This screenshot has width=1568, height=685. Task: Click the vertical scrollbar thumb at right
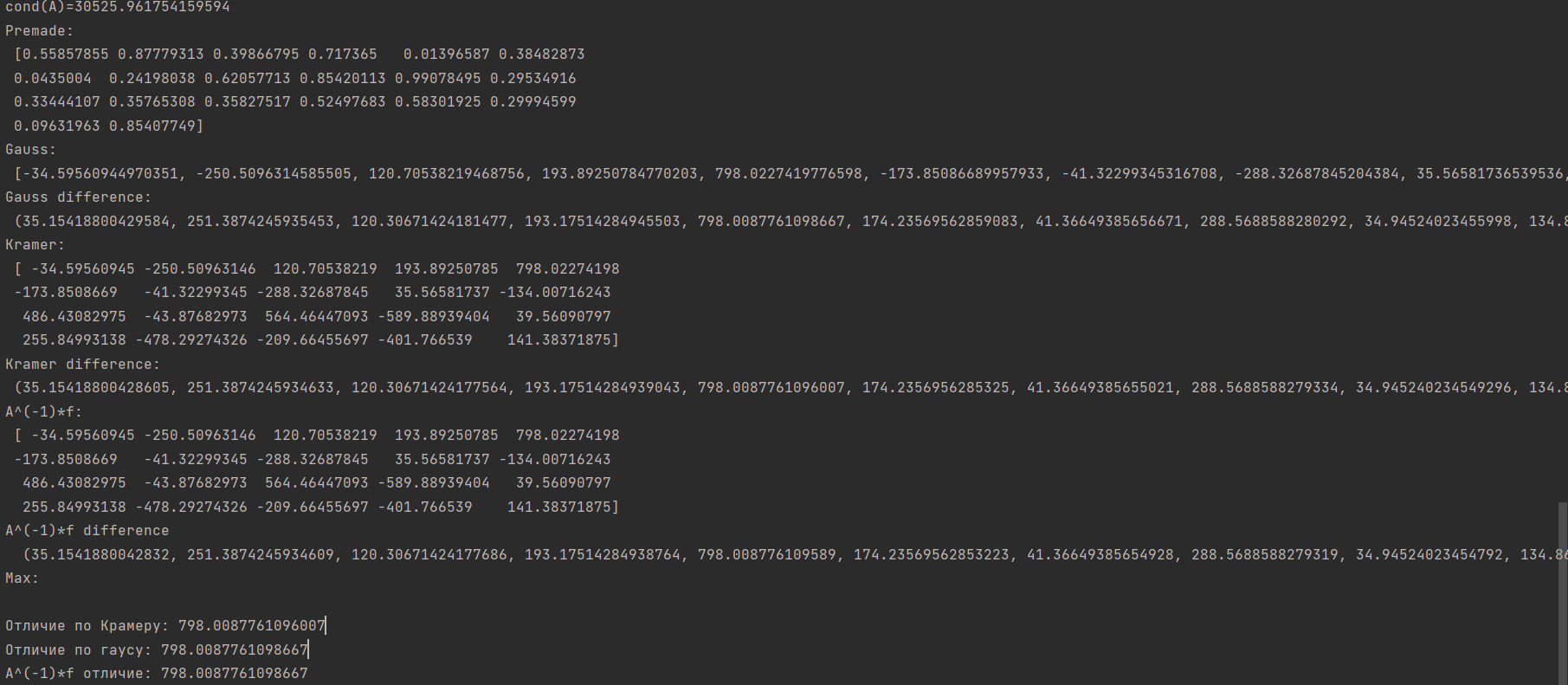[1563, 593]
